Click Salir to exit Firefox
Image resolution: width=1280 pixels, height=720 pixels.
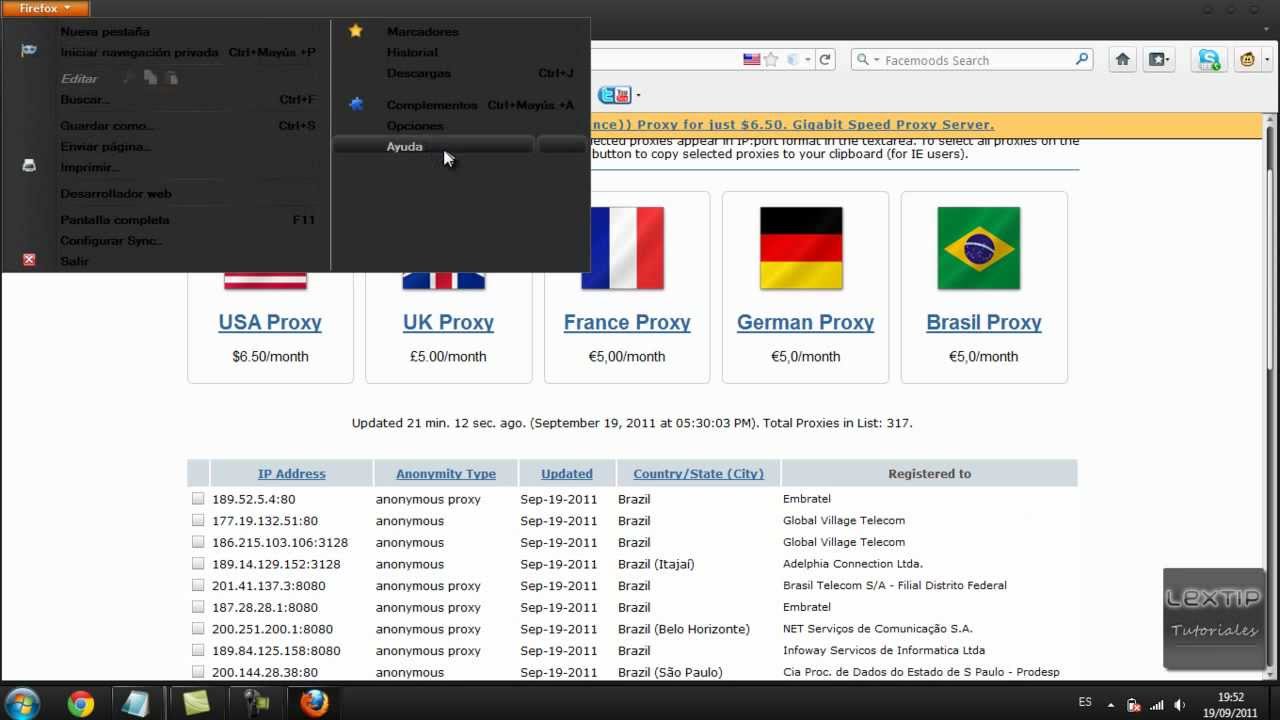point(74,261)
